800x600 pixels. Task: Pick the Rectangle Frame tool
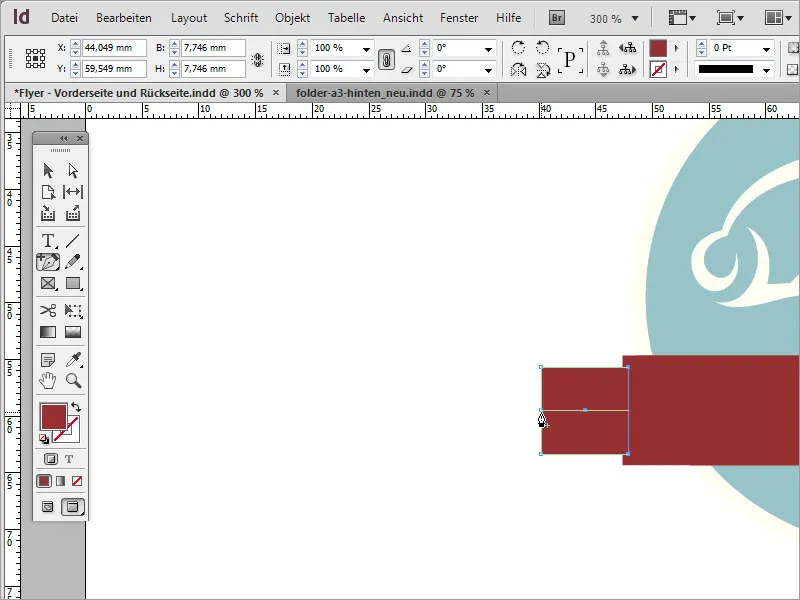[x=48, y=283]
